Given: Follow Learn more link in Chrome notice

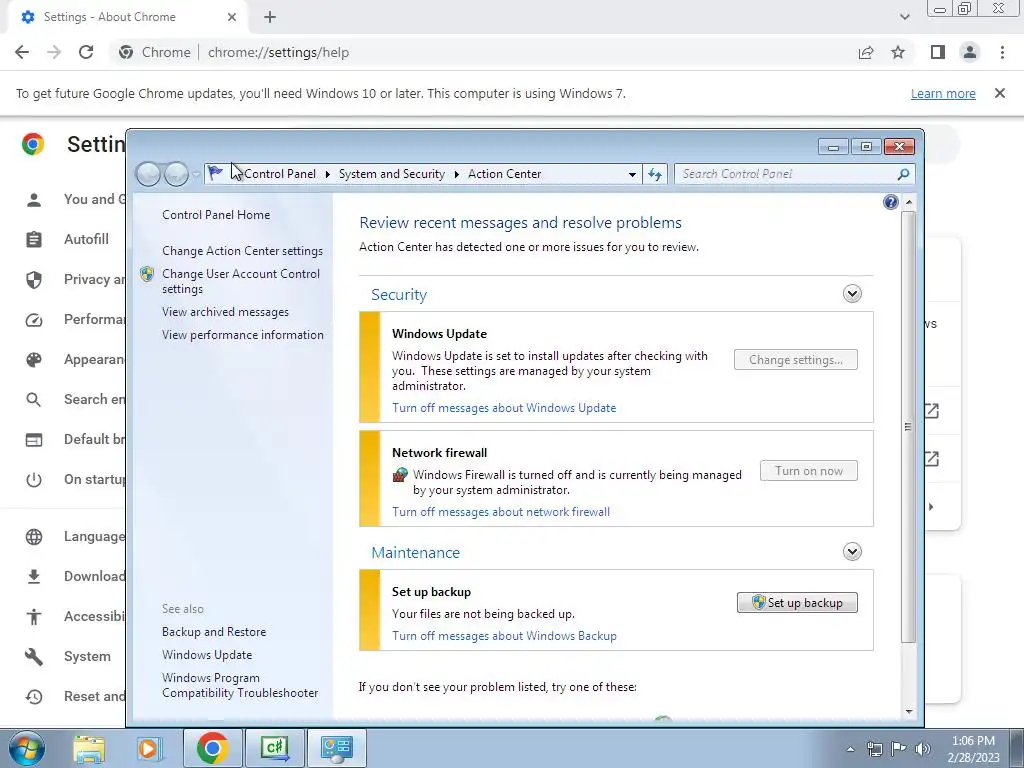Looking at the screenshot, I should coord(943,93).
